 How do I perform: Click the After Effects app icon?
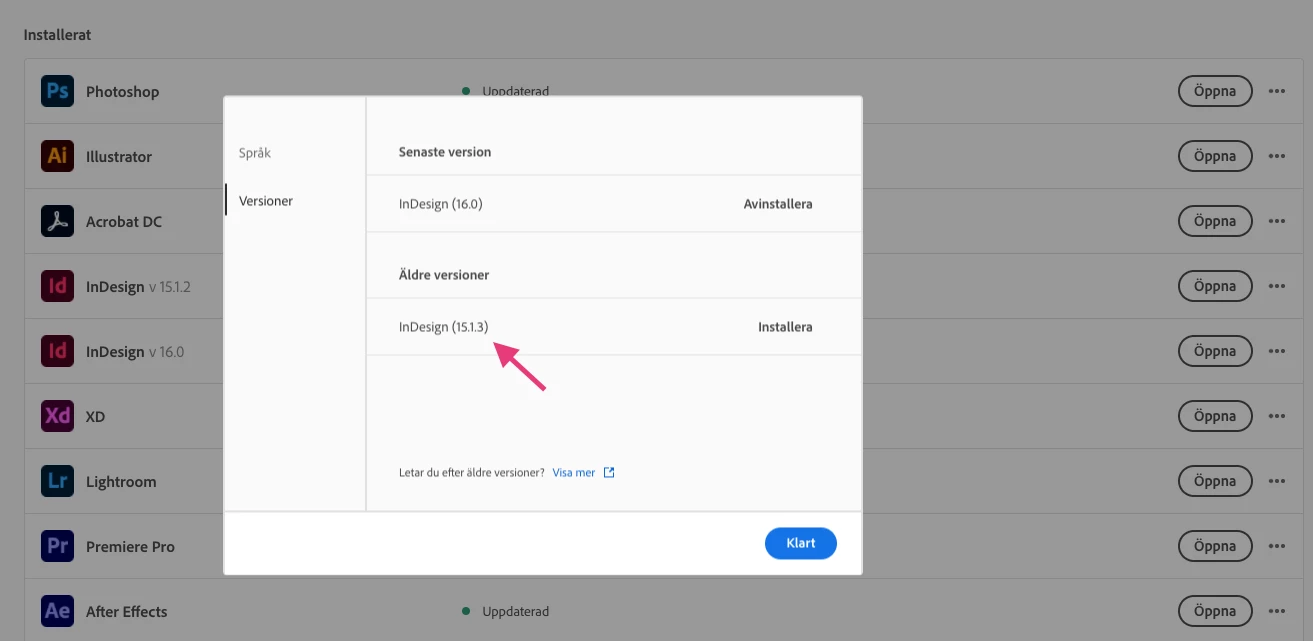58,611
